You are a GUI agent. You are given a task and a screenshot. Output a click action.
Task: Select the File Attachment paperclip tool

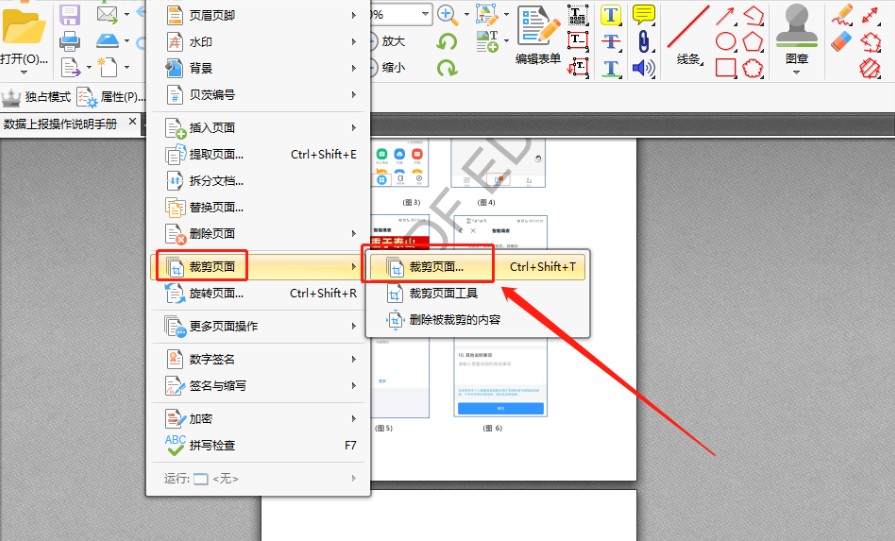[643, 42]
